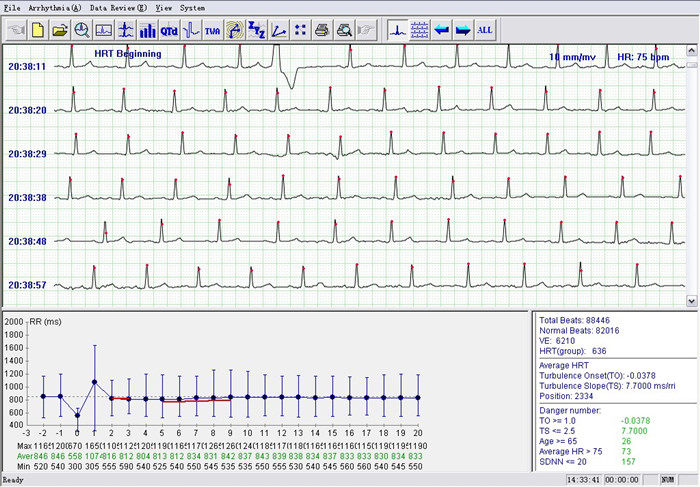Open the Data Review menu
The image size is (700, 487).
point(118,7)
